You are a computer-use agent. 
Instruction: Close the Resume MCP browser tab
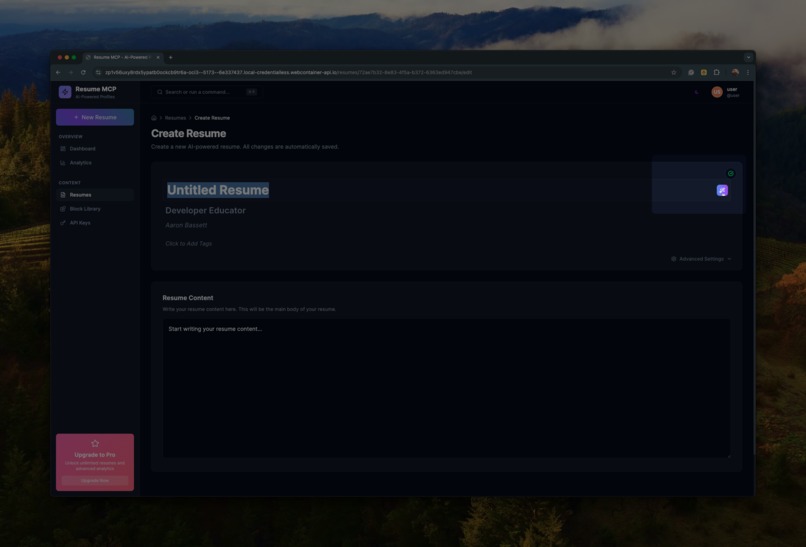(x=158, y=58)
